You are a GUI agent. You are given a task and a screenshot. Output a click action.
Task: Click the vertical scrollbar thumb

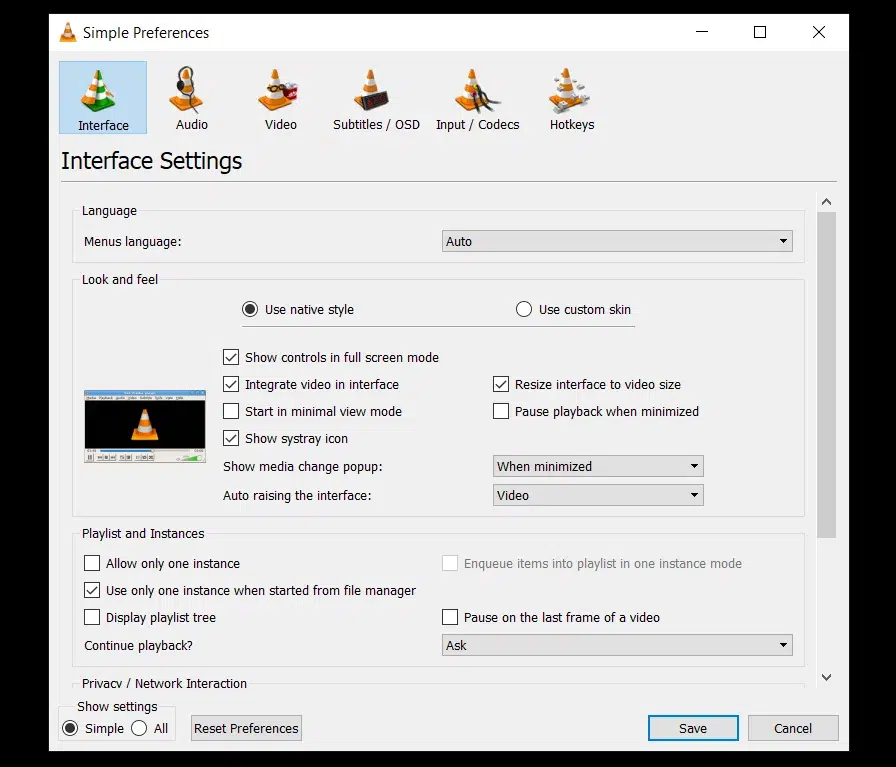click(x=826, y=375)
